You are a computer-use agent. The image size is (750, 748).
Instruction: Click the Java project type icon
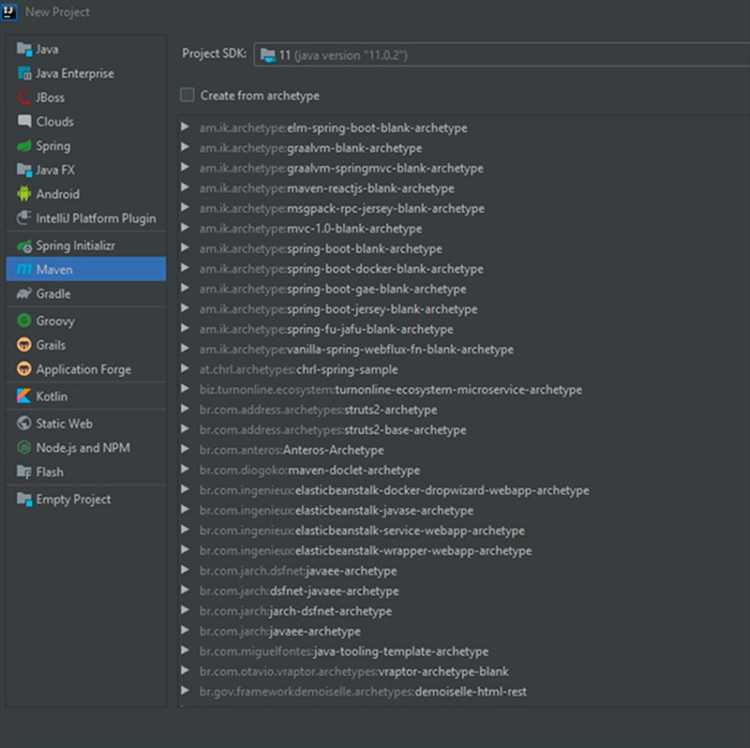24,49
